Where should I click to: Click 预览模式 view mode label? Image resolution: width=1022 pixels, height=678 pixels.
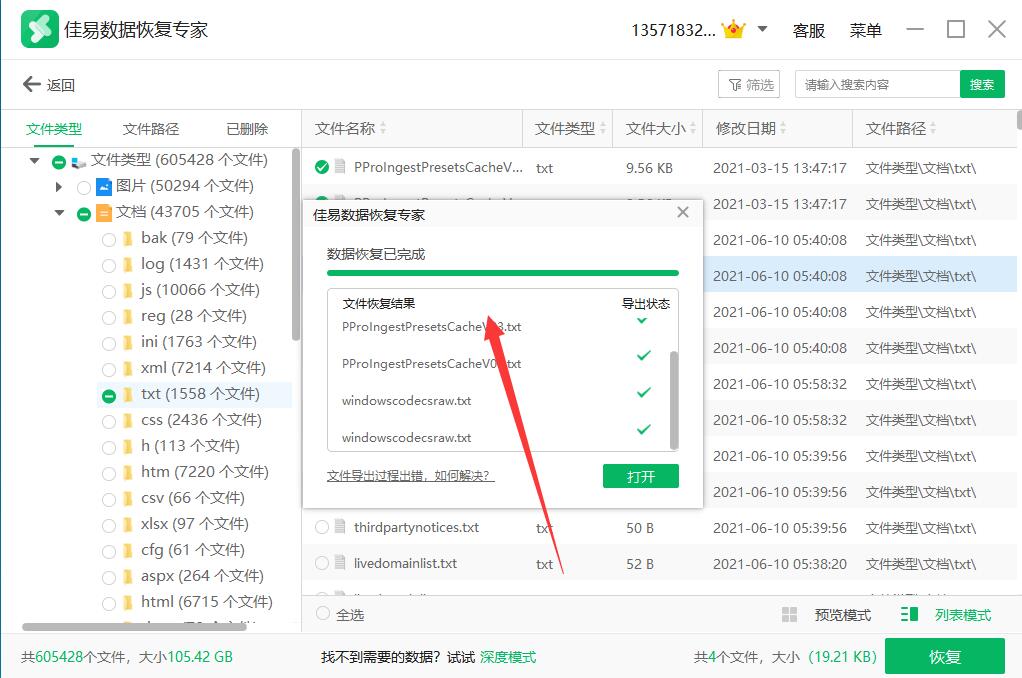point(843,615)
